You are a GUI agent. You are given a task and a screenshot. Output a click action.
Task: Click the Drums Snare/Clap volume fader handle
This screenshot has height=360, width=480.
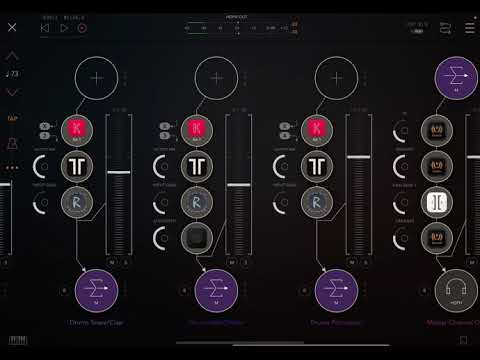tap(119, 172)
